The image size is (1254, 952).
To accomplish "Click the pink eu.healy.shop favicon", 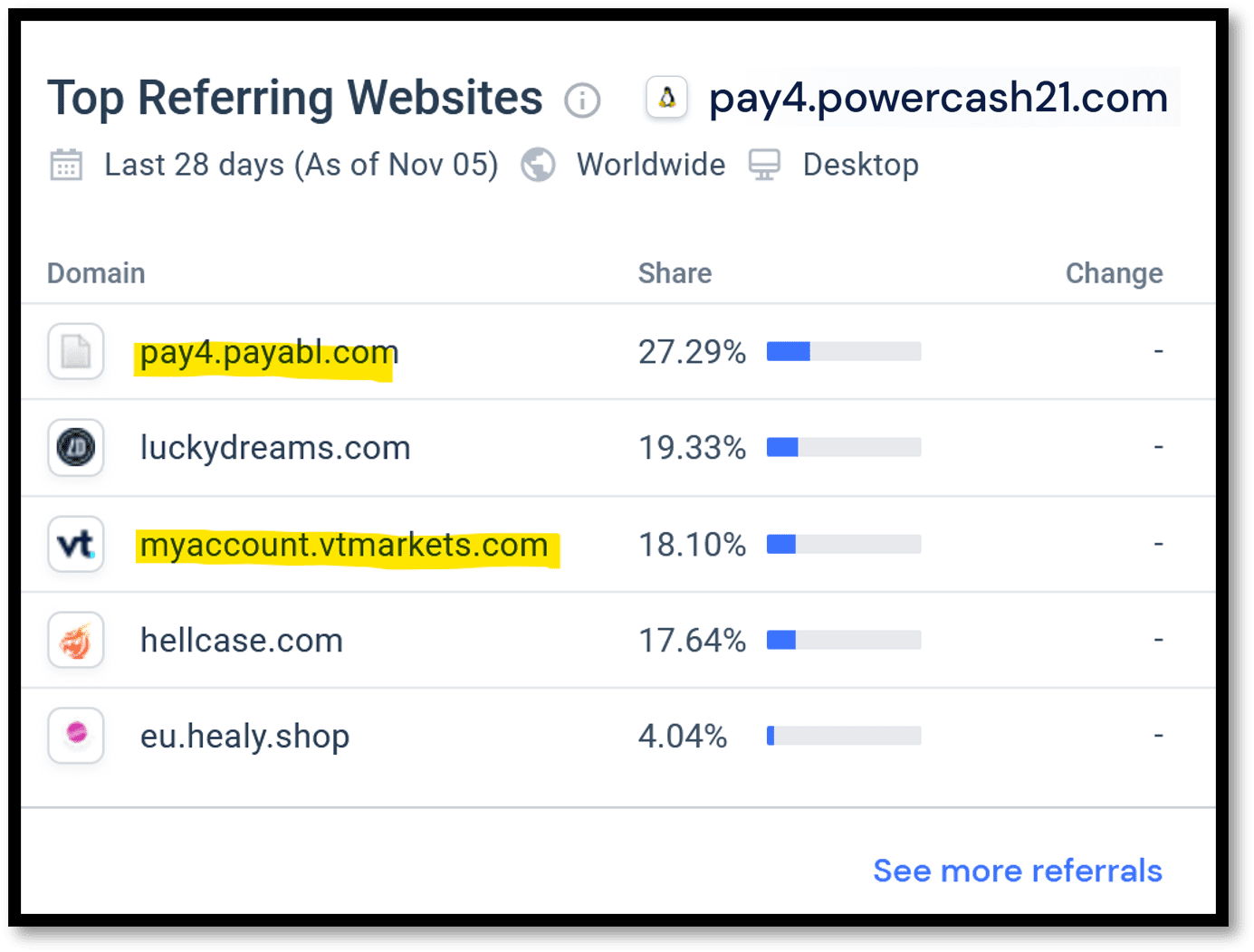I will 76,735.
